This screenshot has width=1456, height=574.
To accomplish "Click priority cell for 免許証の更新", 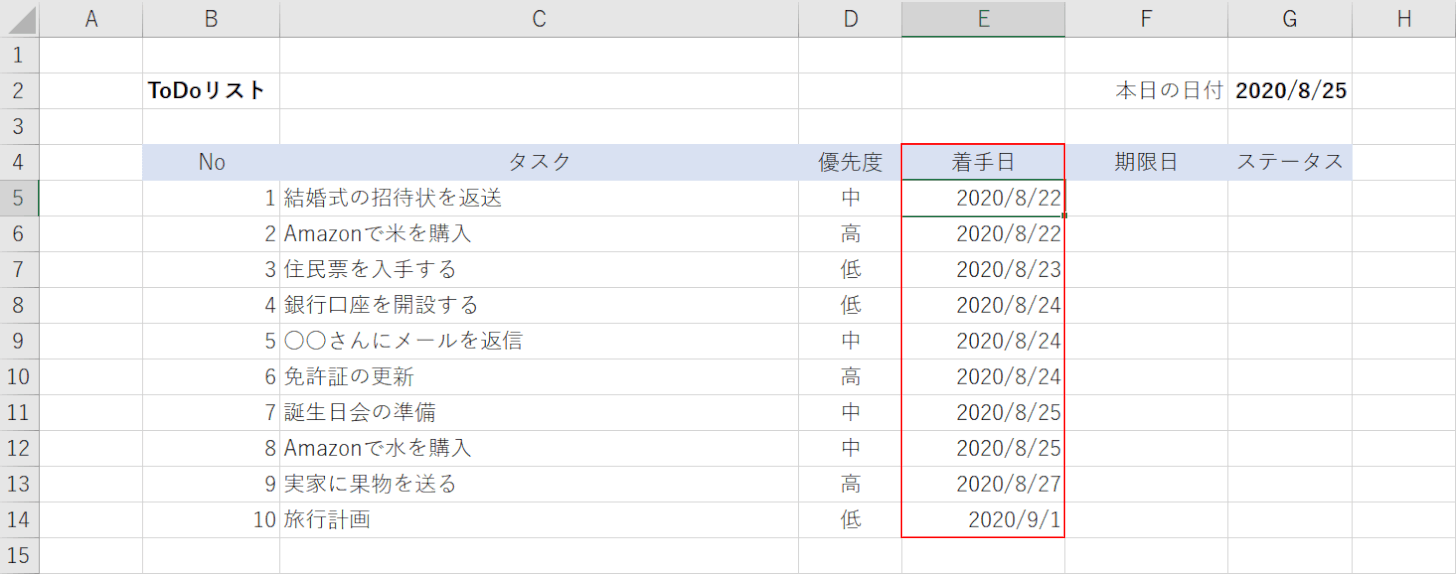I will tap(850, 377).
